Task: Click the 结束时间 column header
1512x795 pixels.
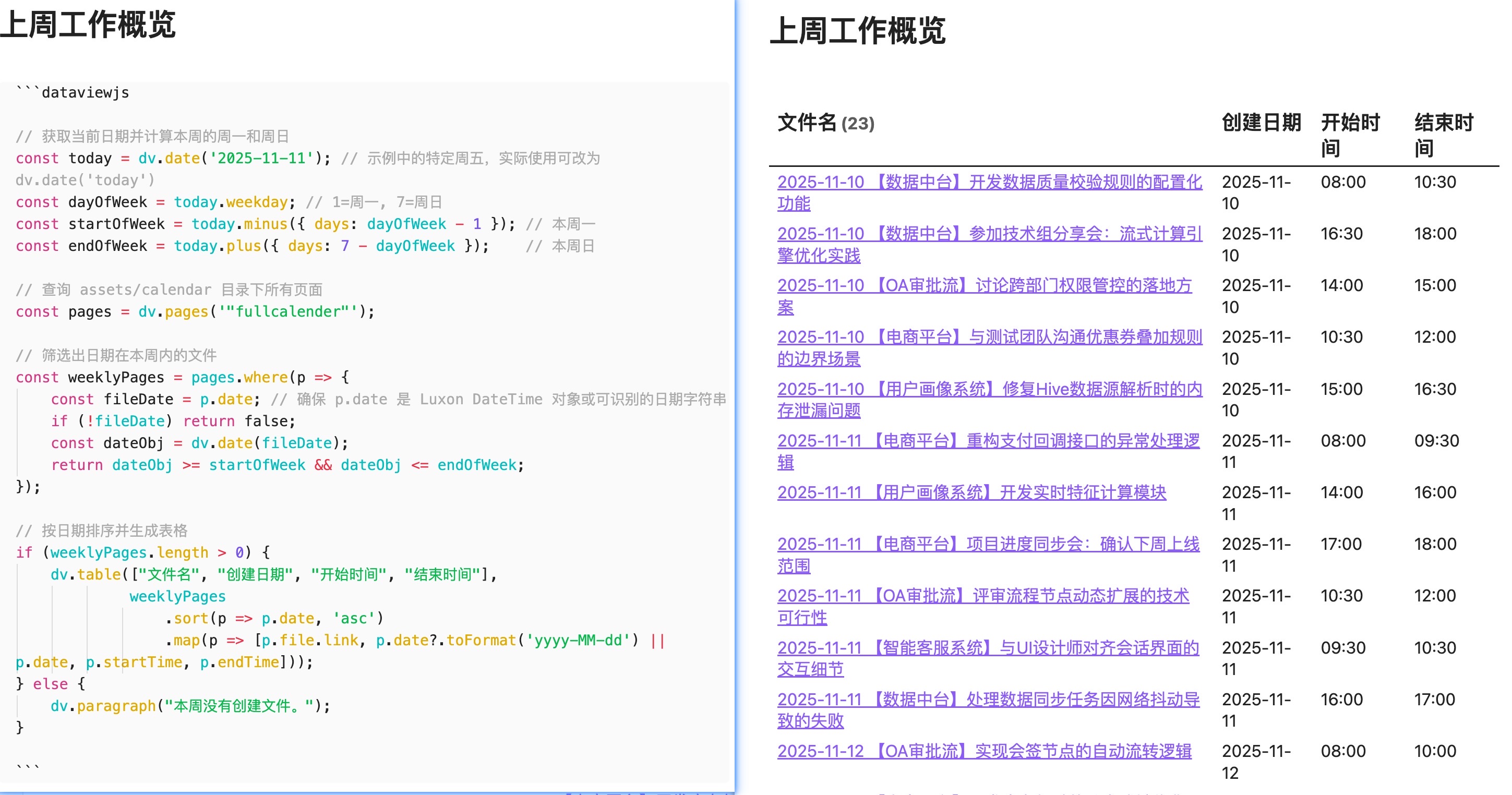Action: [x=1443, y=136]
